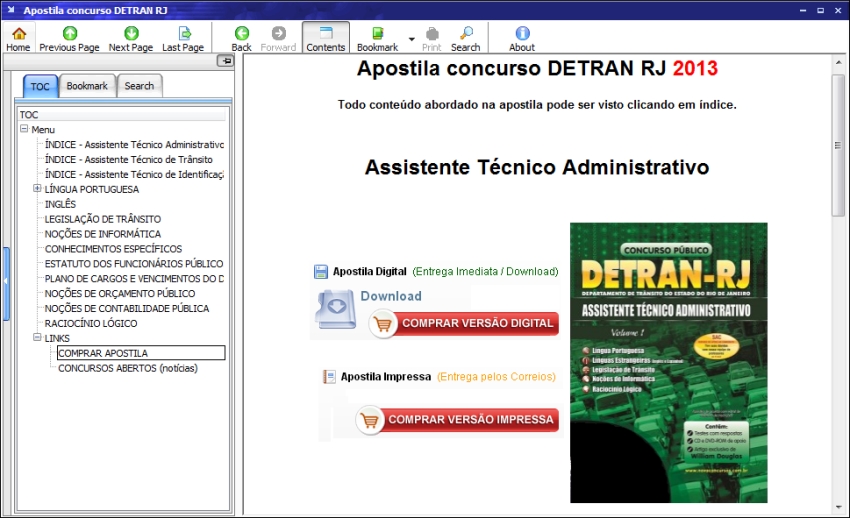Screen dimensions: 850x518
Task: Collapse the Menu tree node
Action: [x=24, y=129]
